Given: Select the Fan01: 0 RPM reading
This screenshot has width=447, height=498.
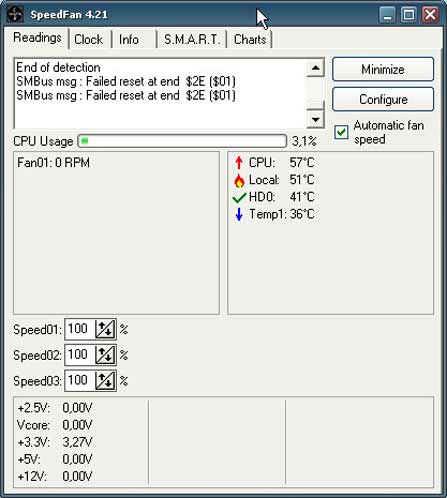Looking at the screenshot, I should (53, 163).
